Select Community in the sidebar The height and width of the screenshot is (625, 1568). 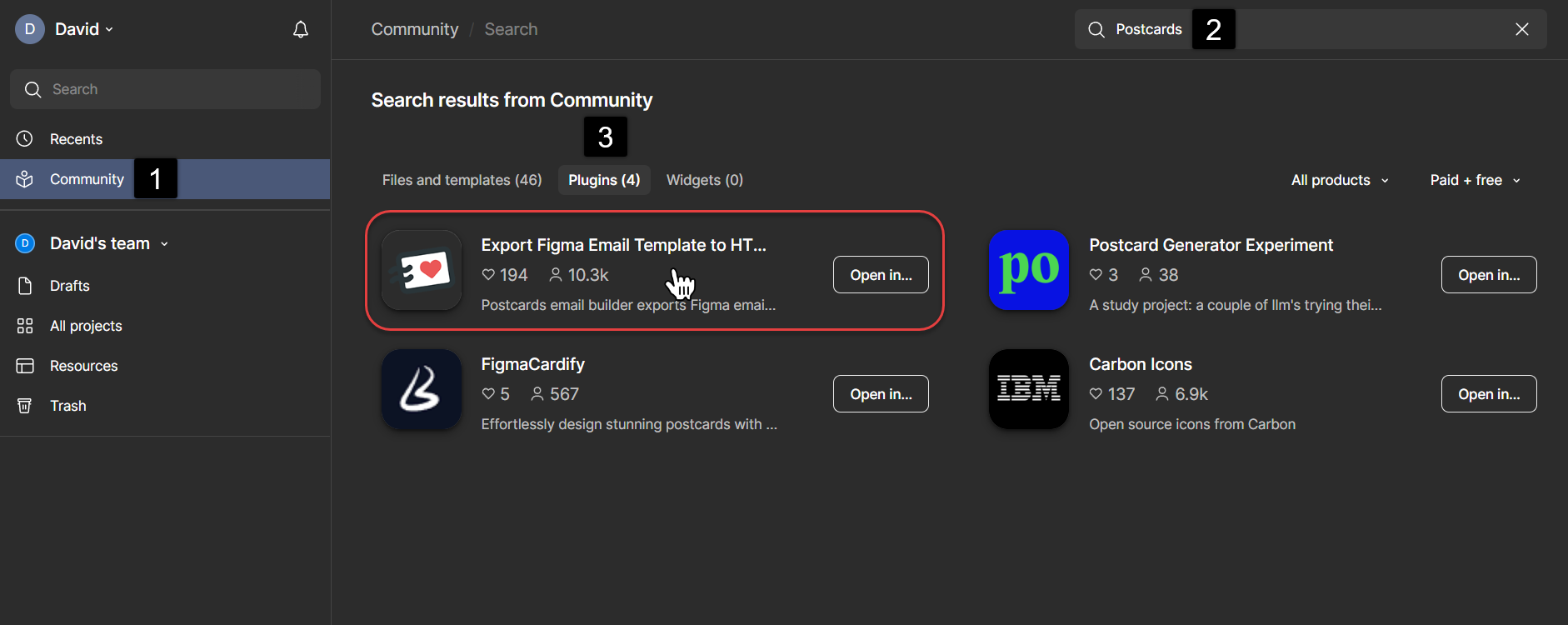point(165,179)
